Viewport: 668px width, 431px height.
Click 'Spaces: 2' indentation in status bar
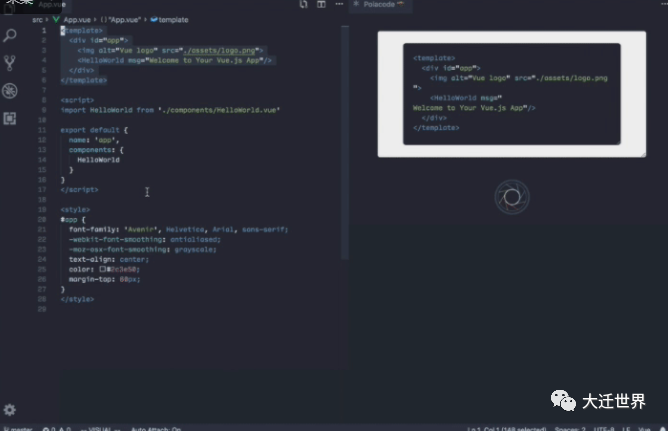coord(570,428)
